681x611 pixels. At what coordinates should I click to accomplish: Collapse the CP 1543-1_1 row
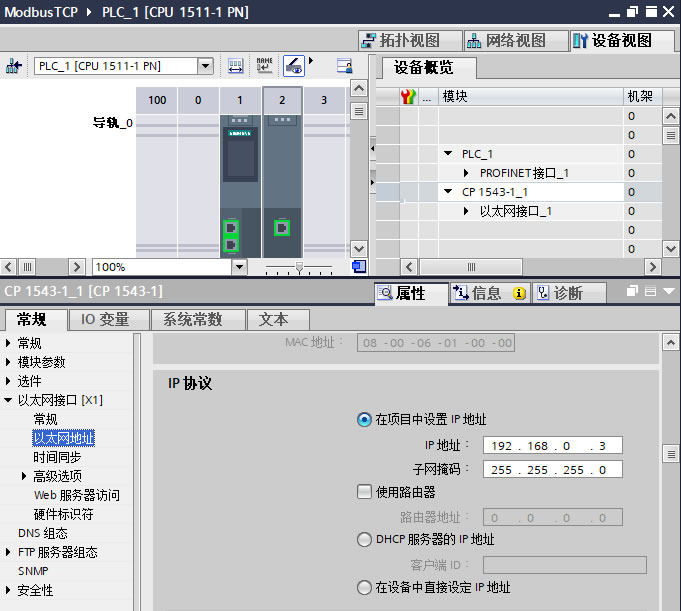(x=448, y=192)
